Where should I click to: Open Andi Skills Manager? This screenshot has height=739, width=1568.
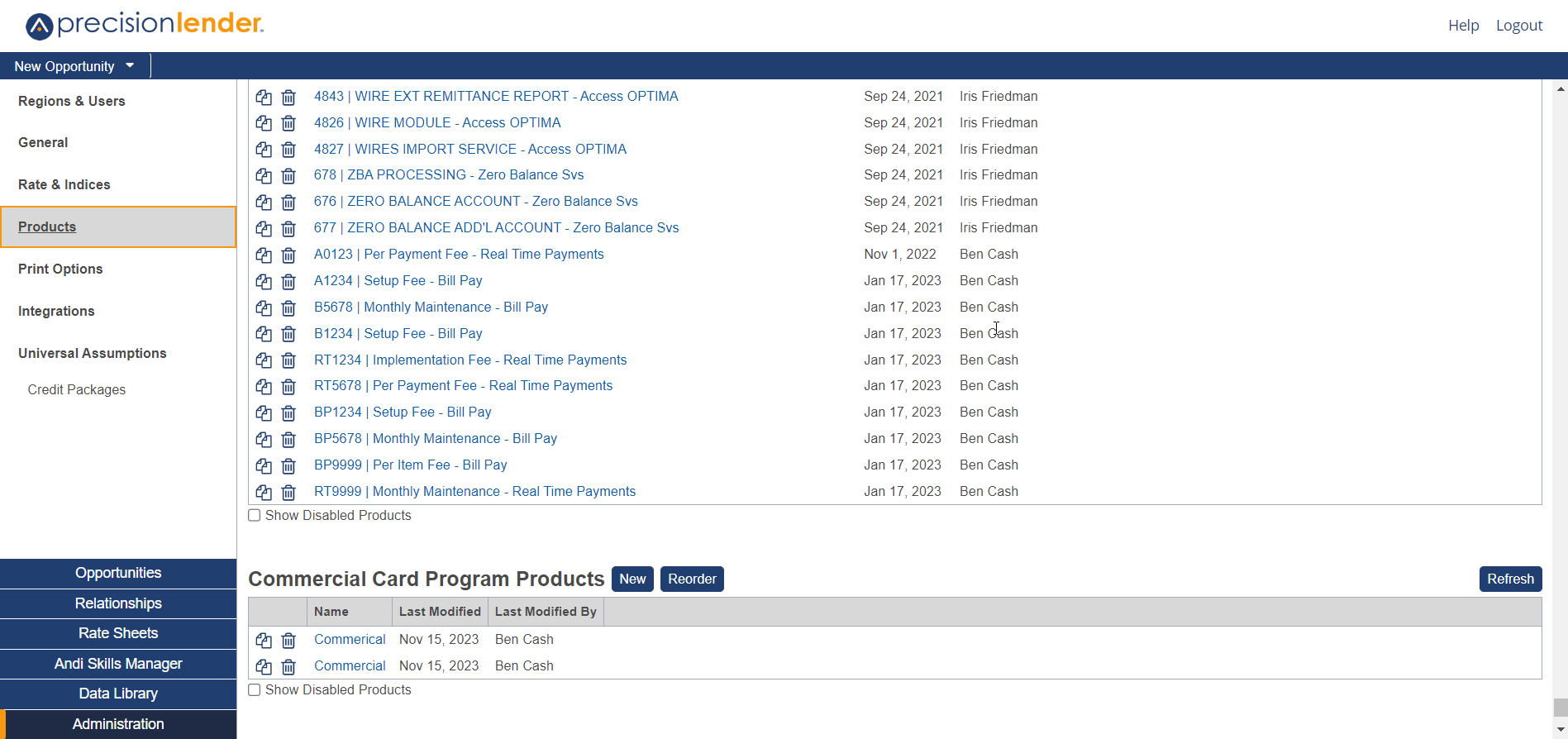click(118, 664)
